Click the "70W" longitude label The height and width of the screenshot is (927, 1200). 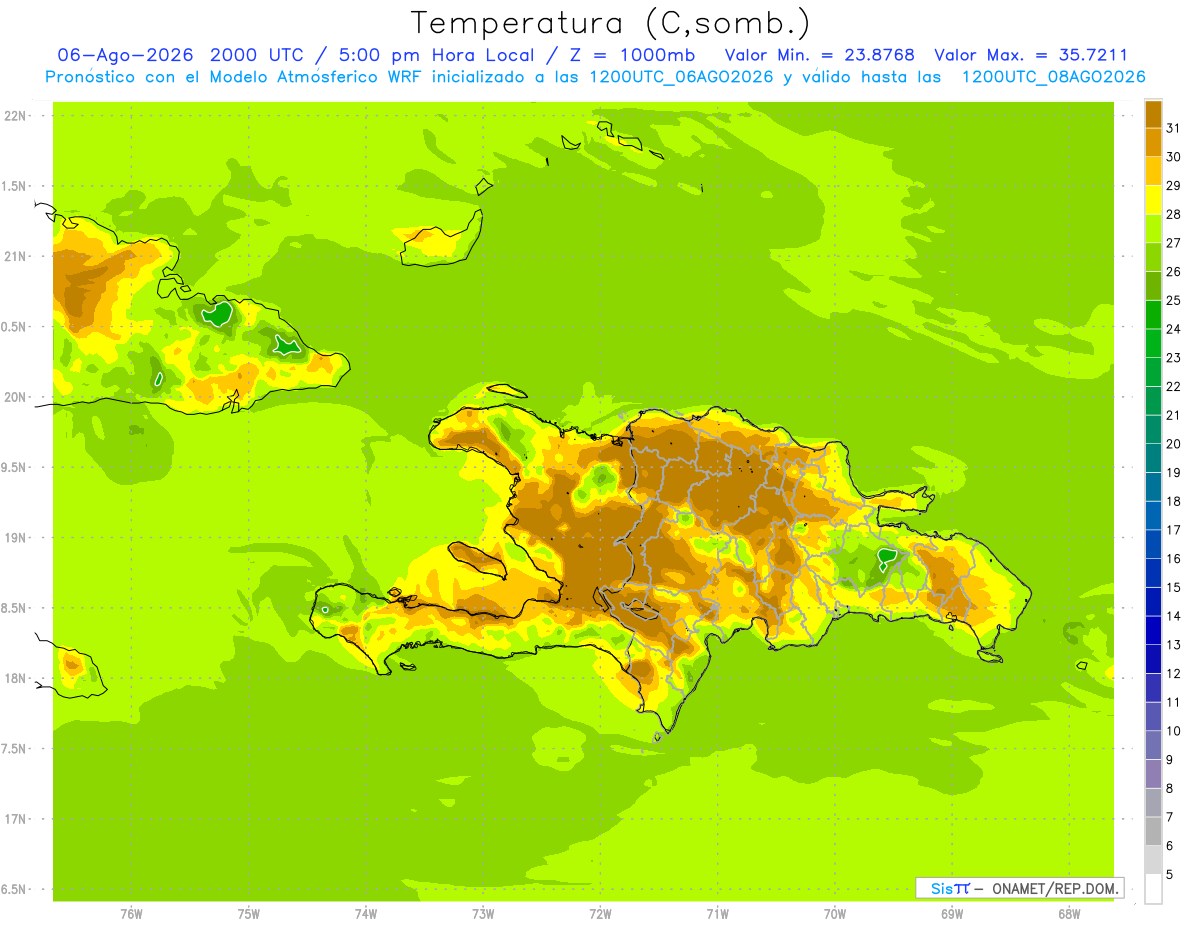[x=834, y=914]
